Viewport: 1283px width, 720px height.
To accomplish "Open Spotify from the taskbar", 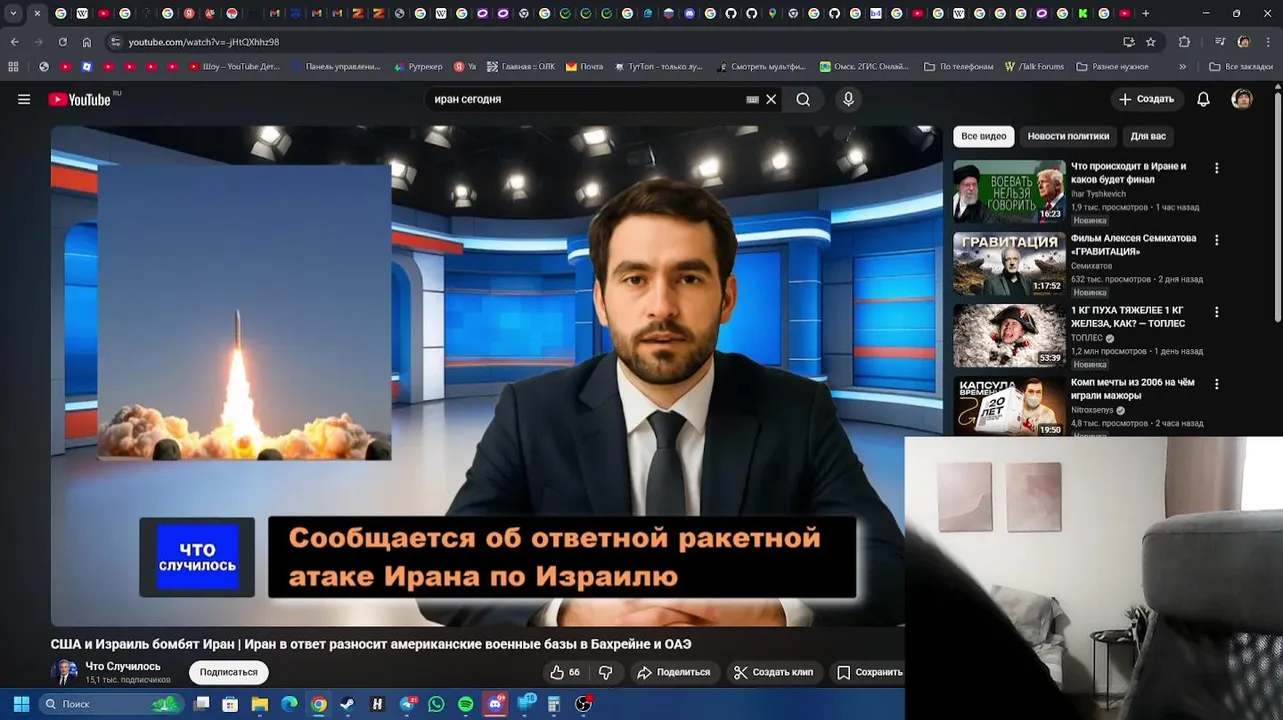I will (465, 704).
